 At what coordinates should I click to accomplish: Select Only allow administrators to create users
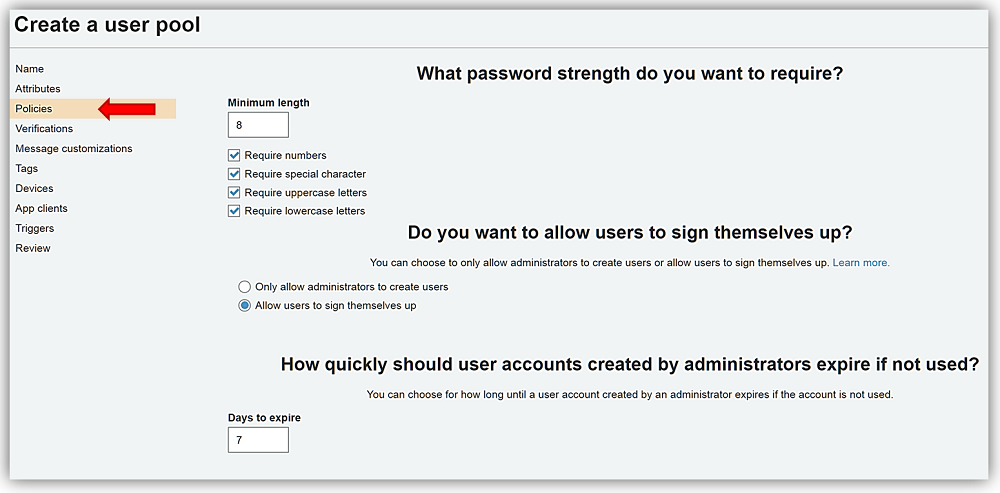tap(244, 287)
